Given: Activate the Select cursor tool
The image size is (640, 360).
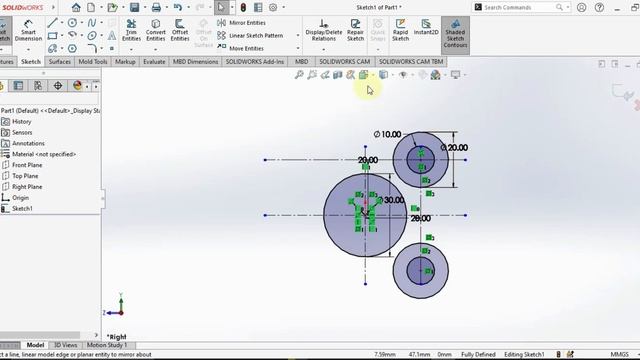Looking at the screenshot, I should 221,7.
